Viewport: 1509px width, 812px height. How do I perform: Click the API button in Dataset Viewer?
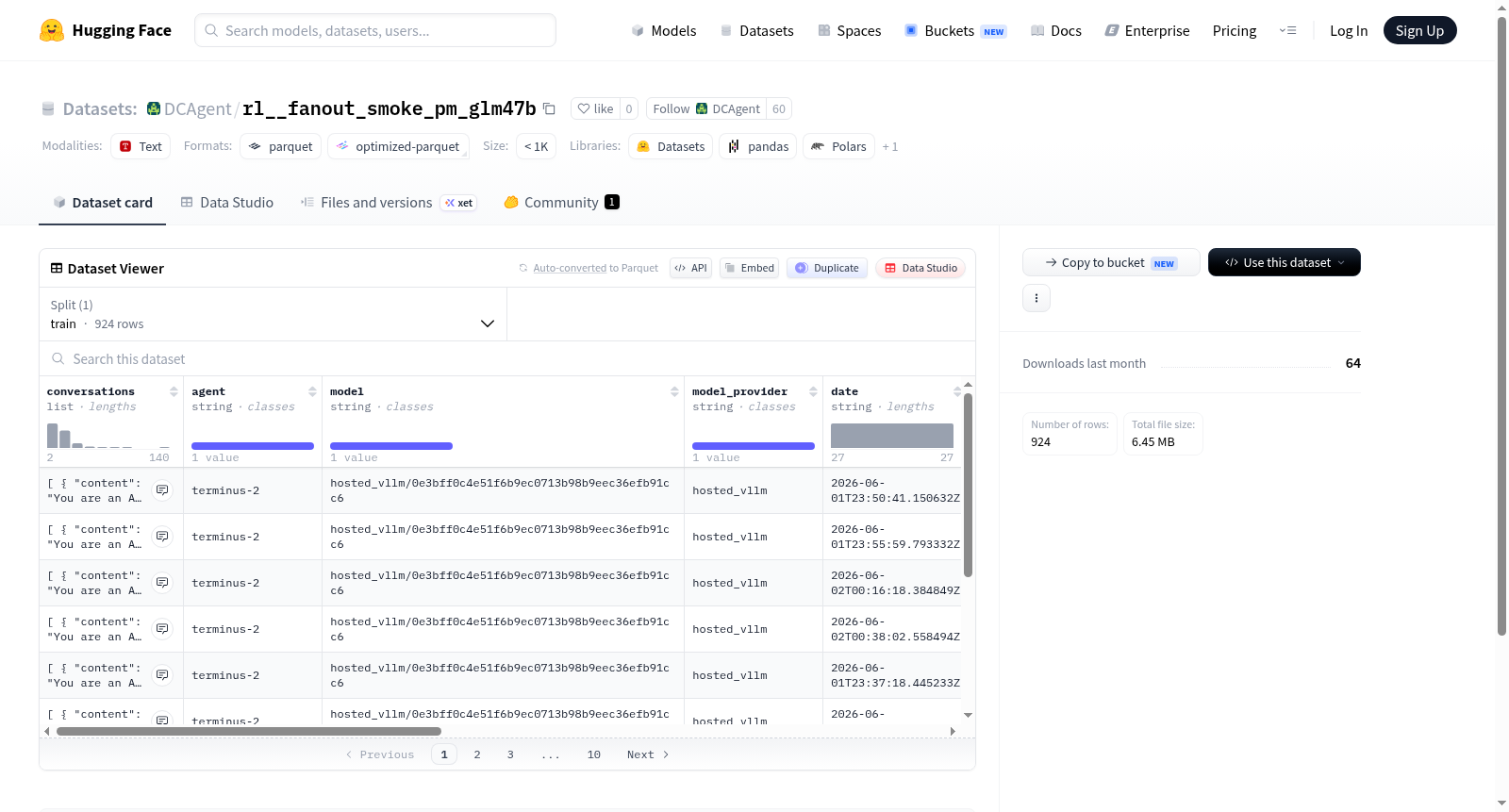coord(690,268)
